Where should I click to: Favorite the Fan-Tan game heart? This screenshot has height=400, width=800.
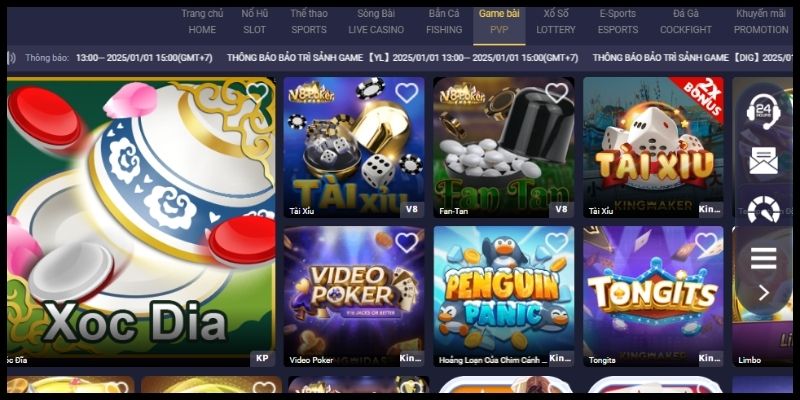(556, 93)
